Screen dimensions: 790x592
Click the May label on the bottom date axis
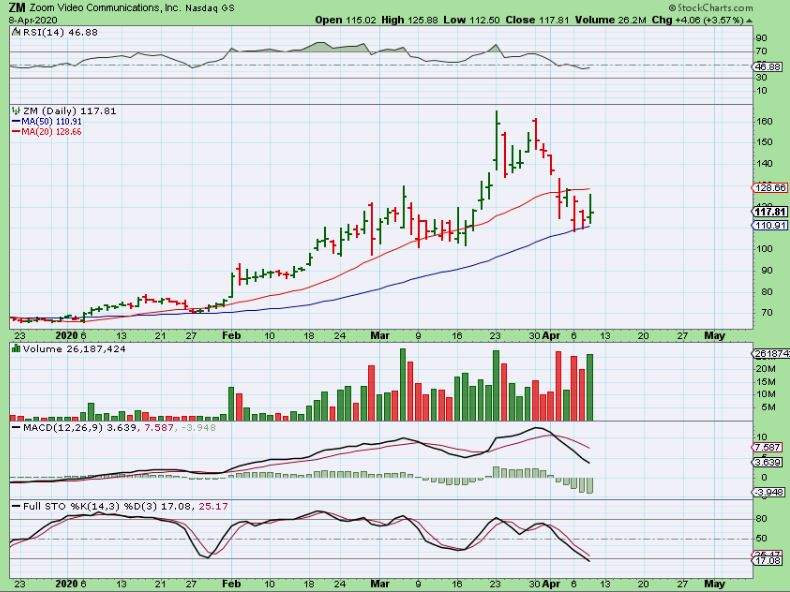click(x=714, y=584)
